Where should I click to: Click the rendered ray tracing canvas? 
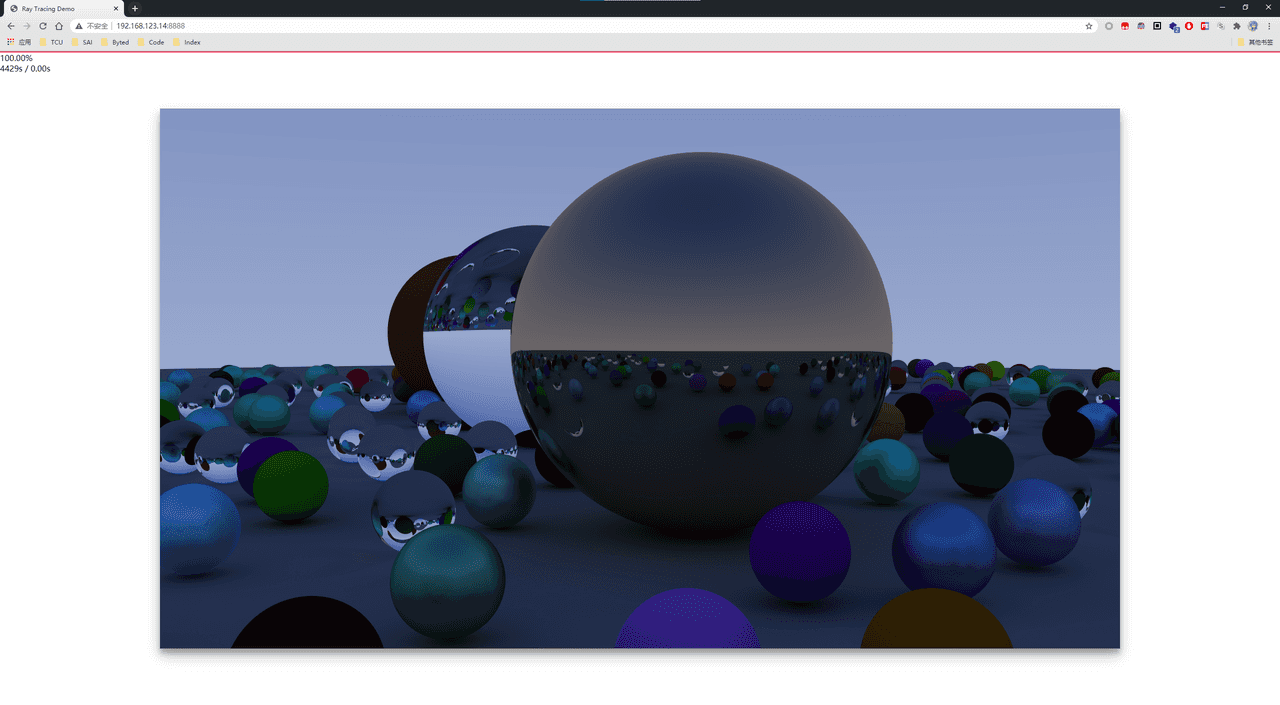coord(640,378)
